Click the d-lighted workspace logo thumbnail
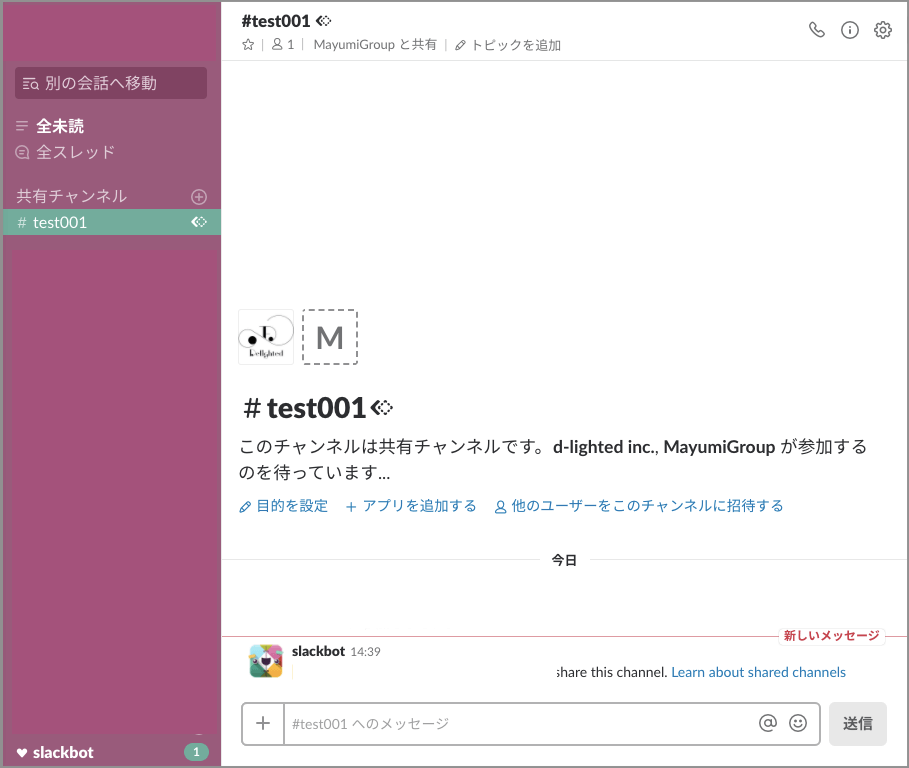Viewport: 909px width, 768px height. point(266,337)
